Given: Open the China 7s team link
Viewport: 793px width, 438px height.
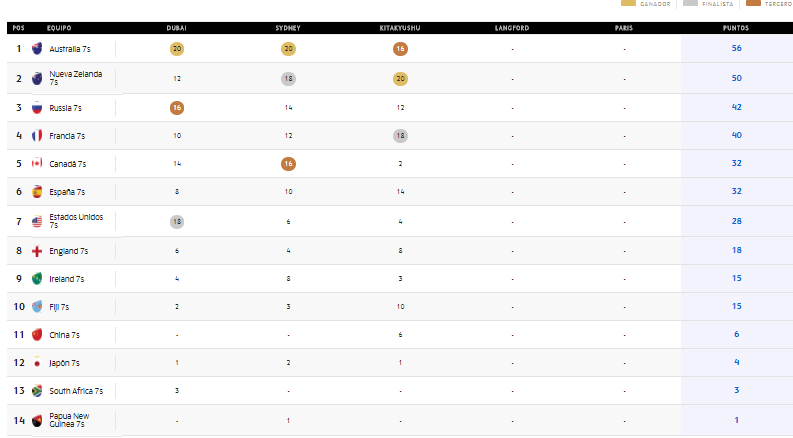Looking at the screenshot, I should click(x=64, y=335).
